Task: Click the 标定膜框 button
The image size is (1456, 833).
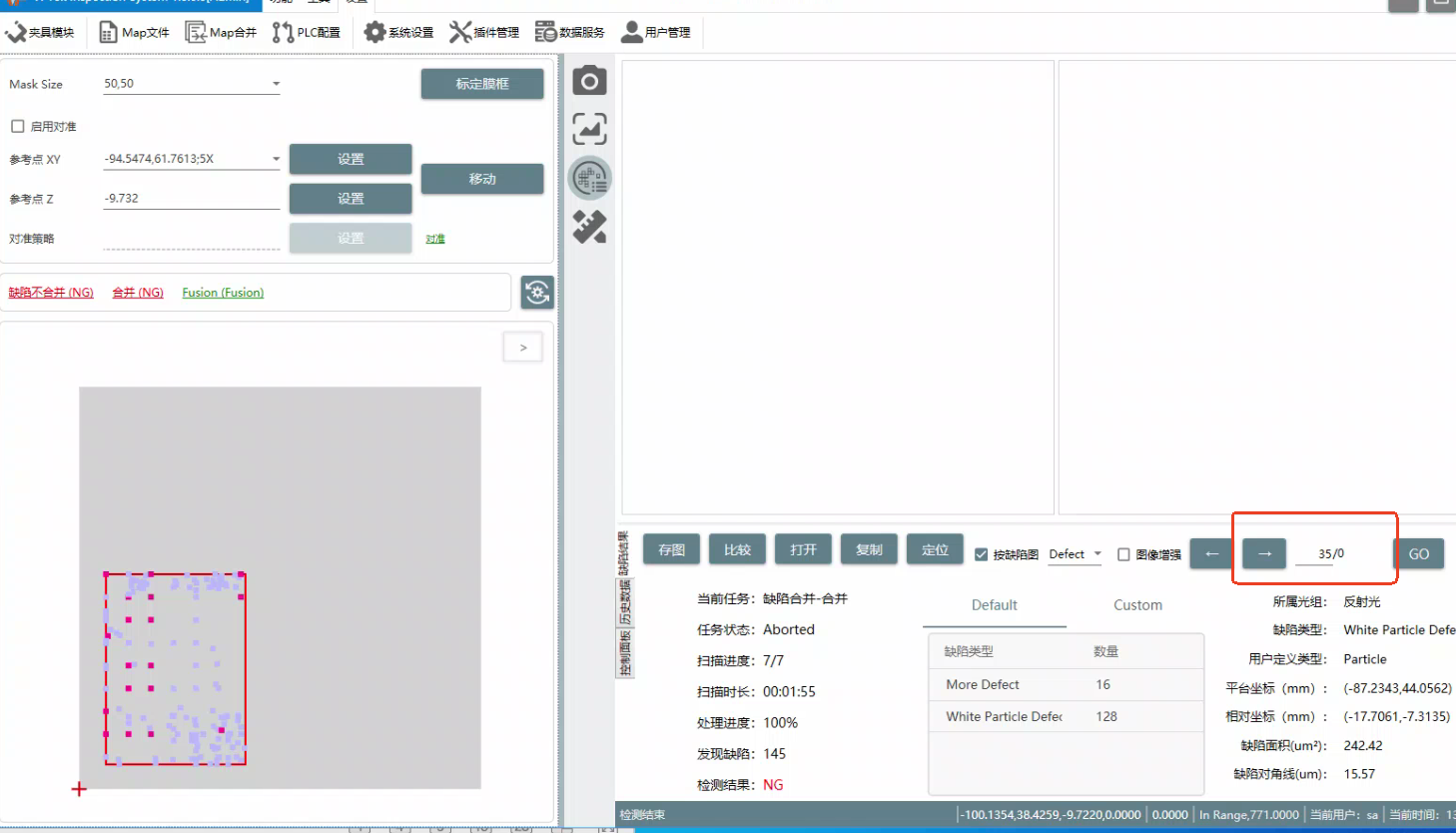Action: (482, 84)
